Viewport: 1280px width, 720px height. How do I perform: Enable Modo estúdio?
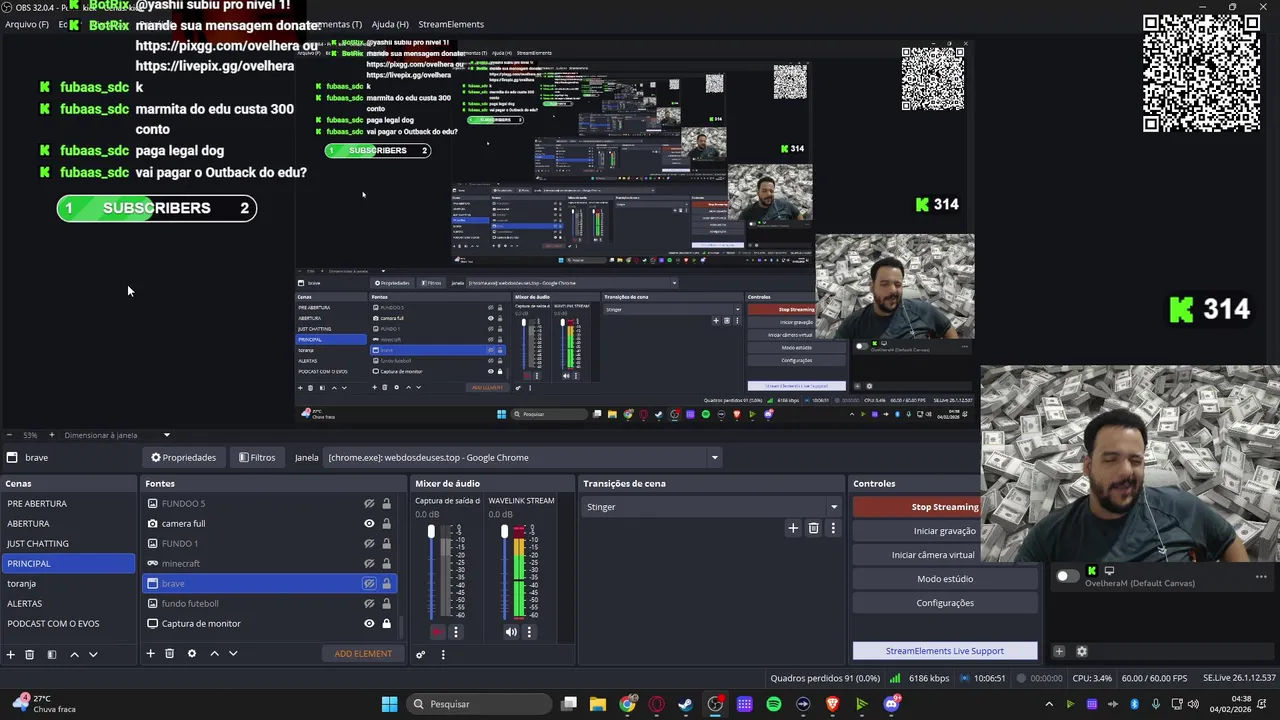click(945, 579)
